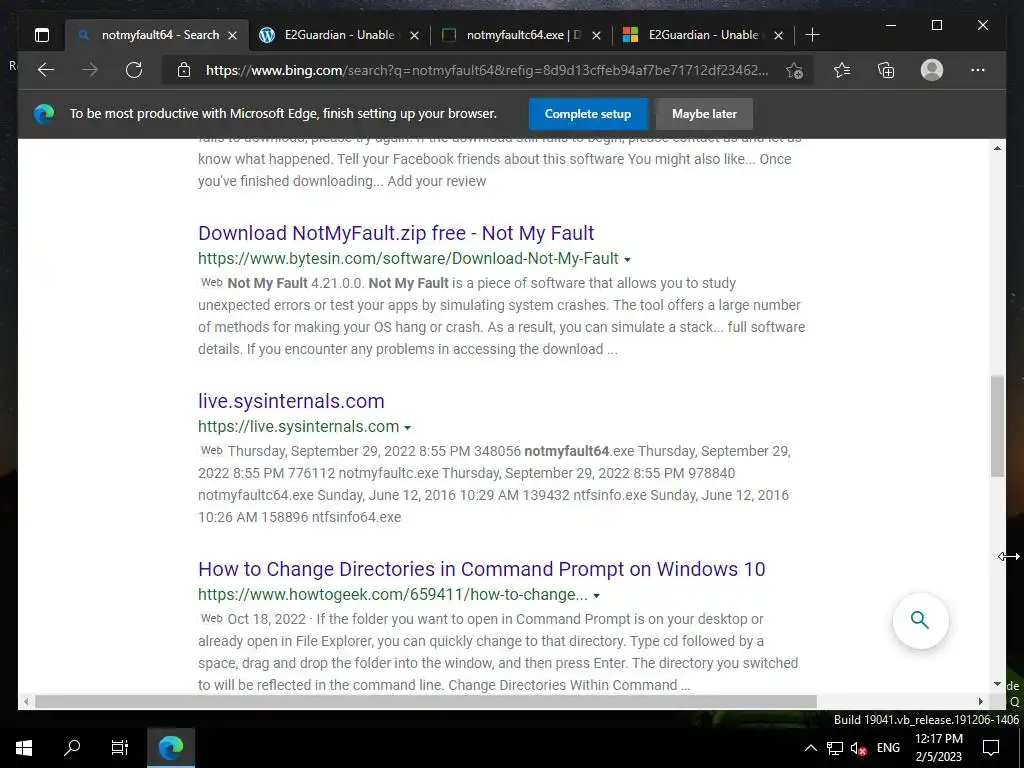Expand the howtogeek.com URL dropdown arrow
The height and width of the screenshot is (768, 1024).
(x=596, y=596)
